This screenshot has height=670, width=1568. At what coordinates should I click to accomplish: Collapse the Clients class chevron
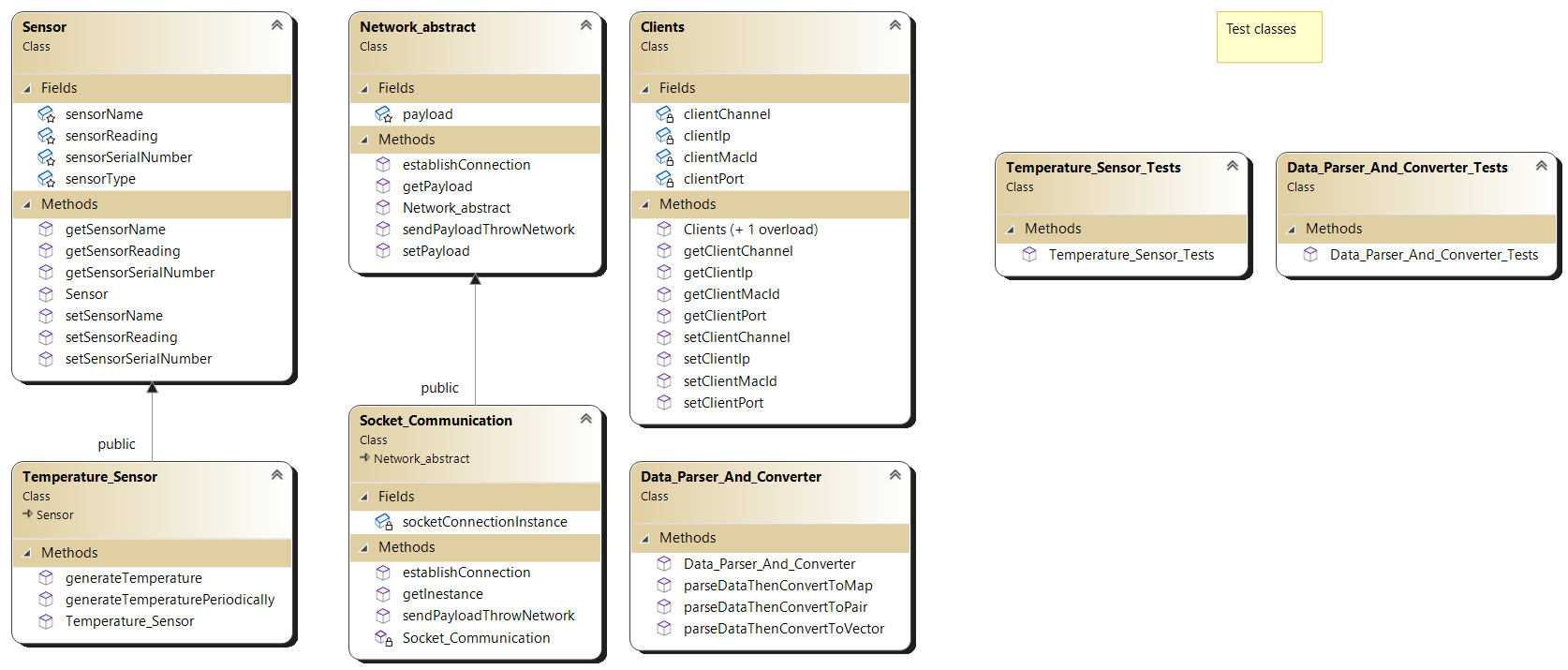pos(895,25)
